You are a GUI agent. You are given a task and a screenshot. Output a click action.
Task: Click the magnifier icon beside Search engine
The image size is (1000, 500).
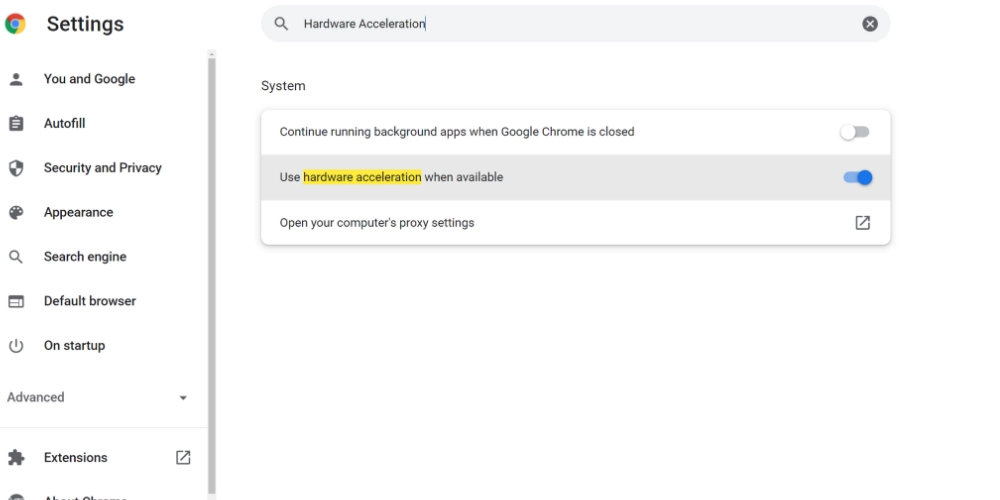[x=16, y=257]
